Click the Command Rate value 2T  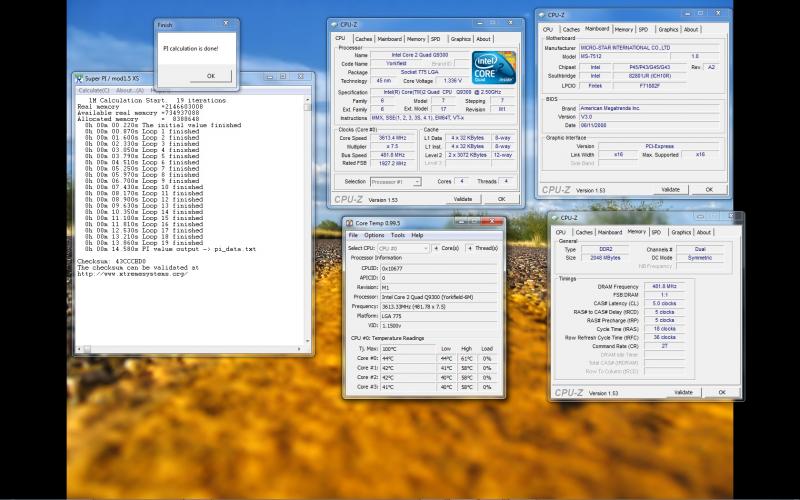[x=664, y=346]
